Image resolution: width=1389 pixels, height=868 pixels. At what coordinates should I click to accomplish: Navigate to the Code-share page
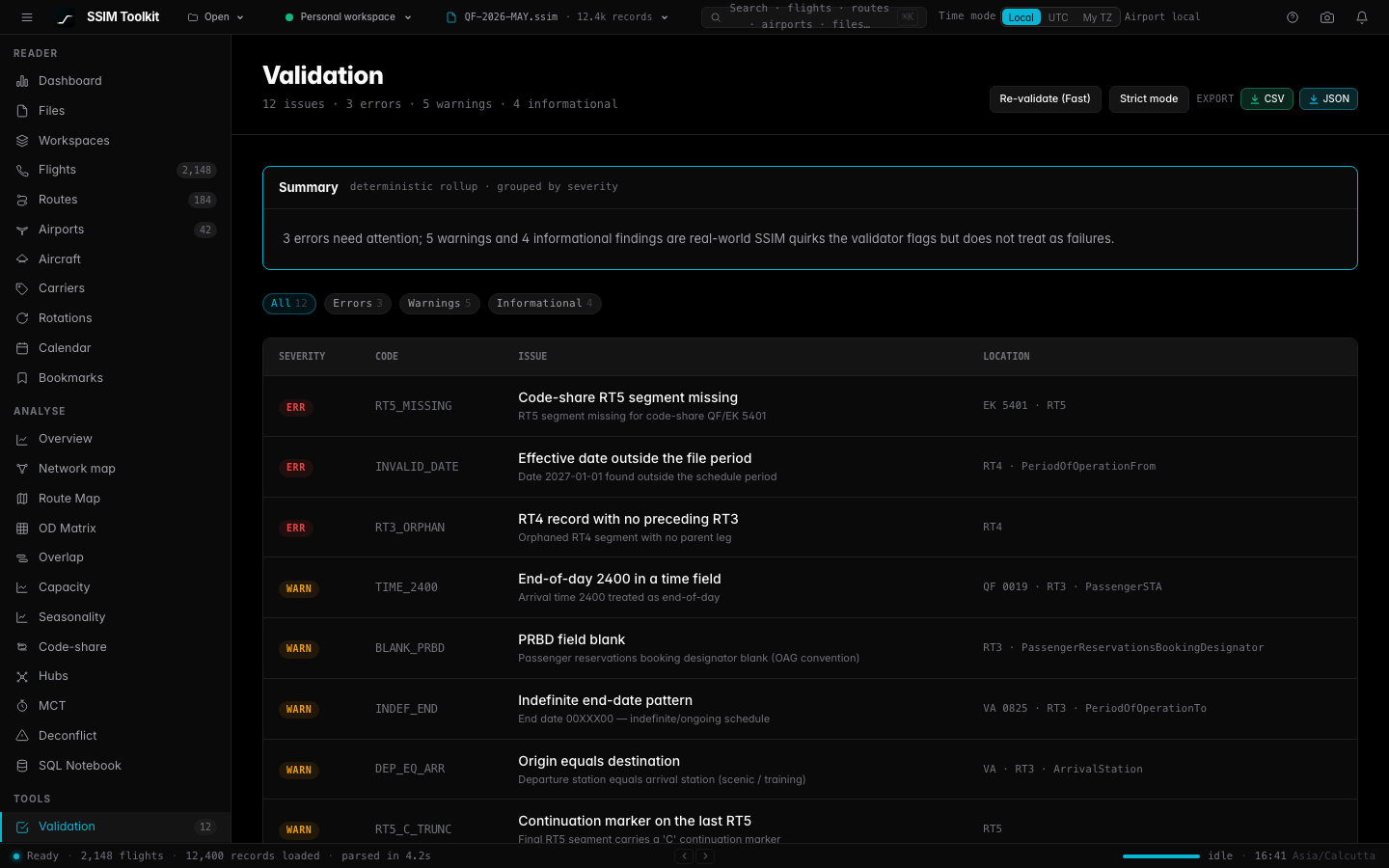tap(116, 647)
